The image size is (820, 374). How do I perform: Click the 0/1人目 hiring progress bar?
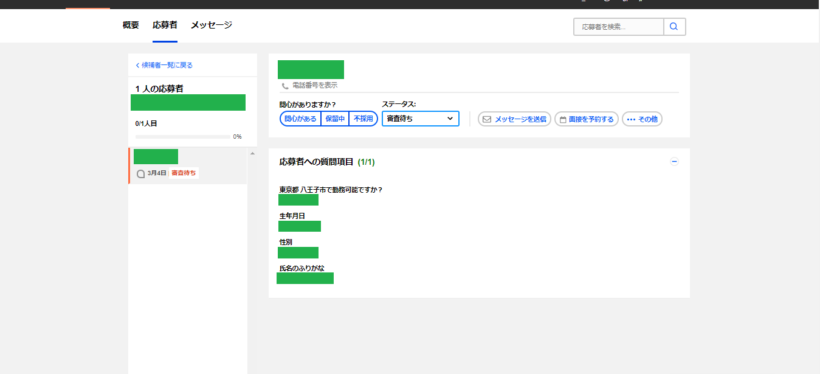tap(183, 137)
